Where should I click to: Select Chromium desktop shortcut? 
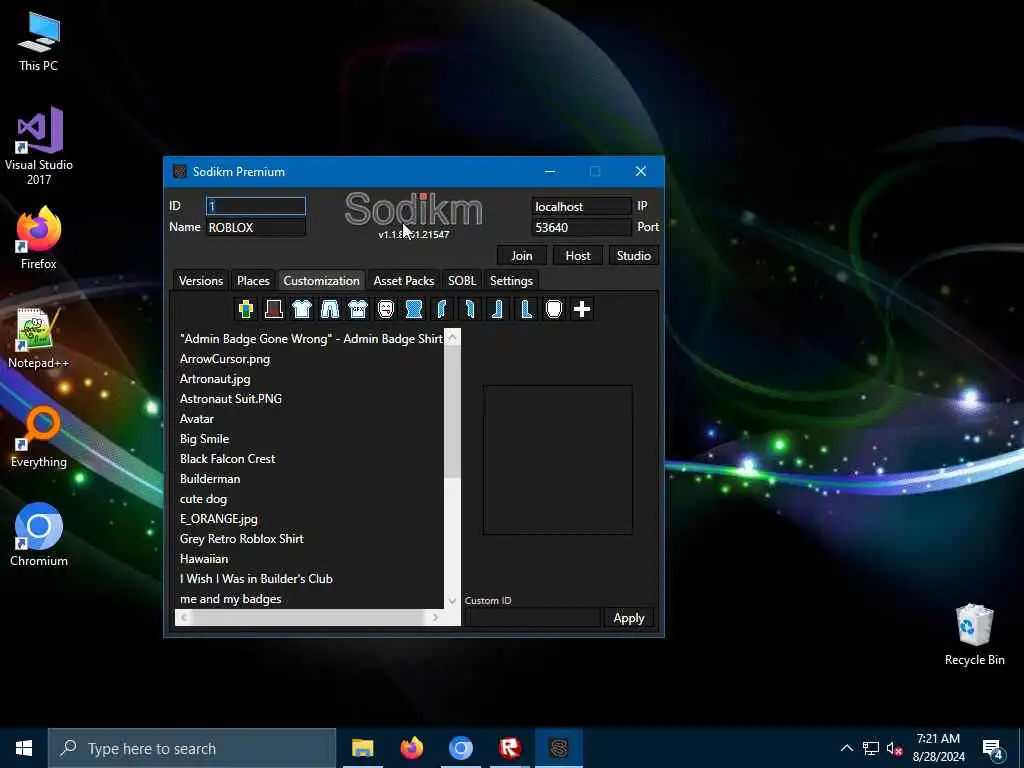(x=39, y=534)
